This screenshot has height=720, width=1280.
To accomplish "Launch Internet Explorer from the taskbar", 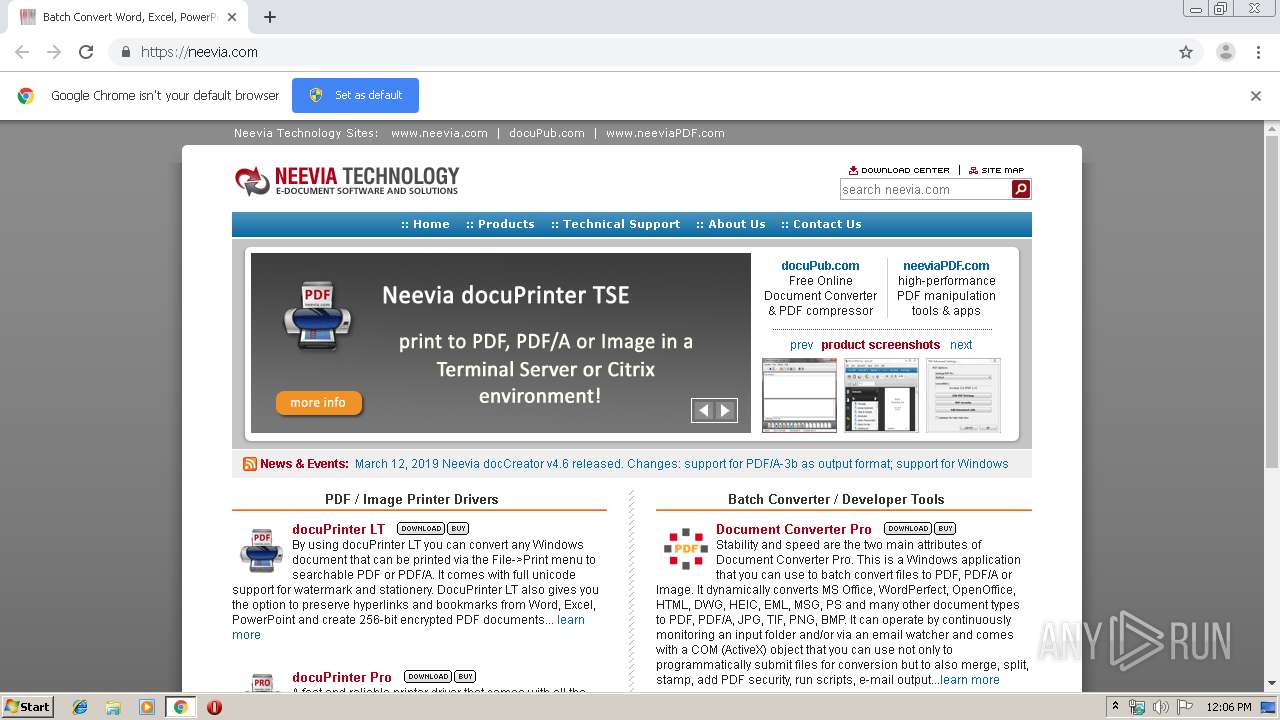I will [80, 707].
